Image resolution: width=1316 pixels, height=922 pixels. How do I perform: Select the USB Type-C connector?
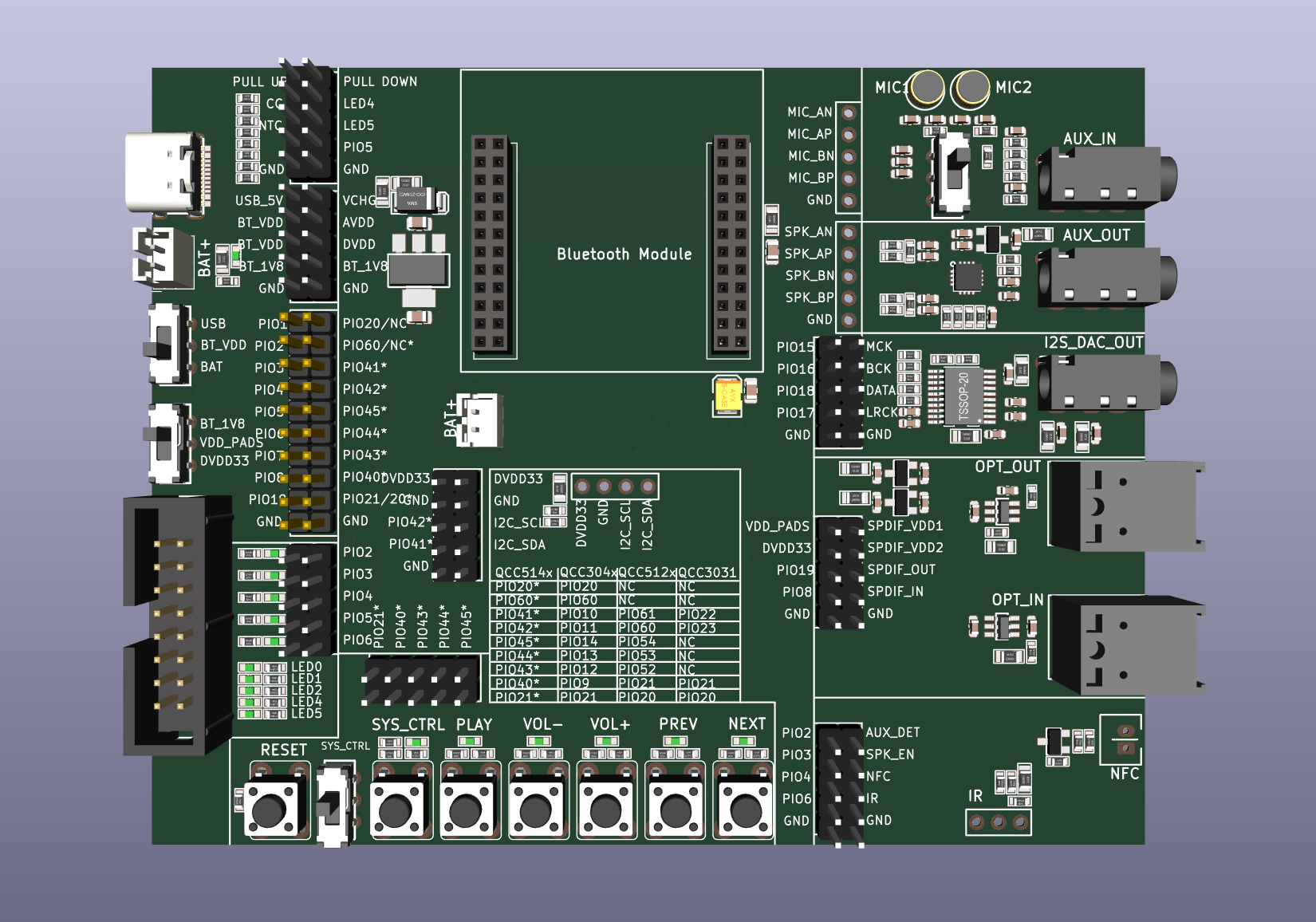(x=167, y=174)
